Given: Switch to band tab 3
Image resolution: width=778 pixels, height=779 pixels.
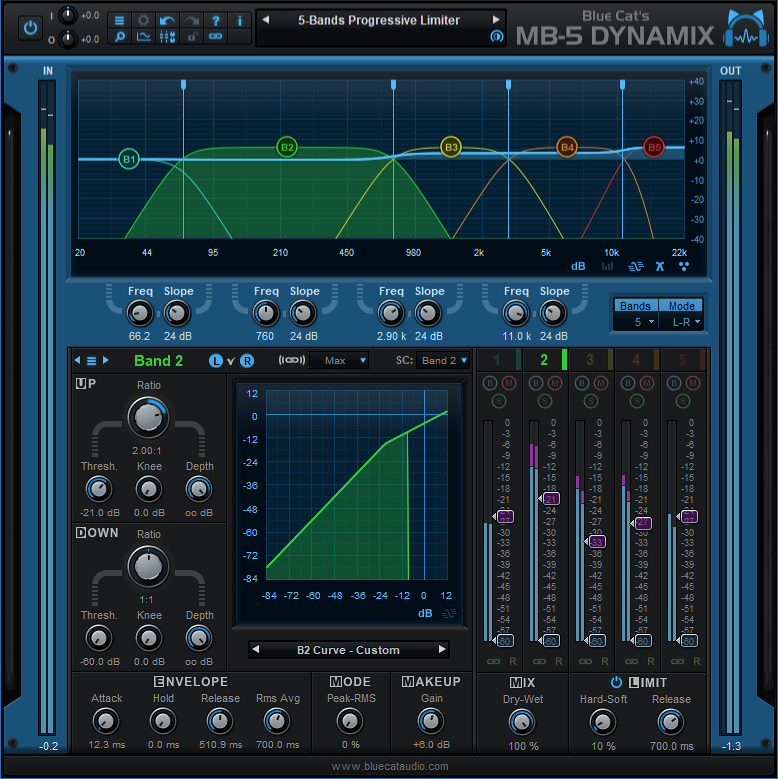Looking at the screenshot, I should (591, 360).
